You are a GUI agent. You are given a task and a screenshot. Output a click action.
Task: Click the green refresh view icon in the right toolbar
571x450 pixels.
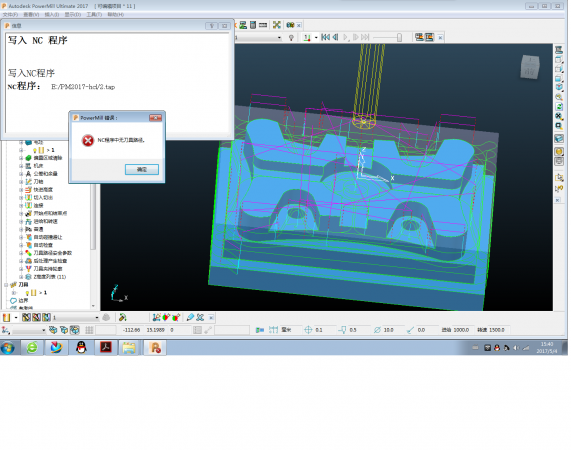[x=559, y=107]
